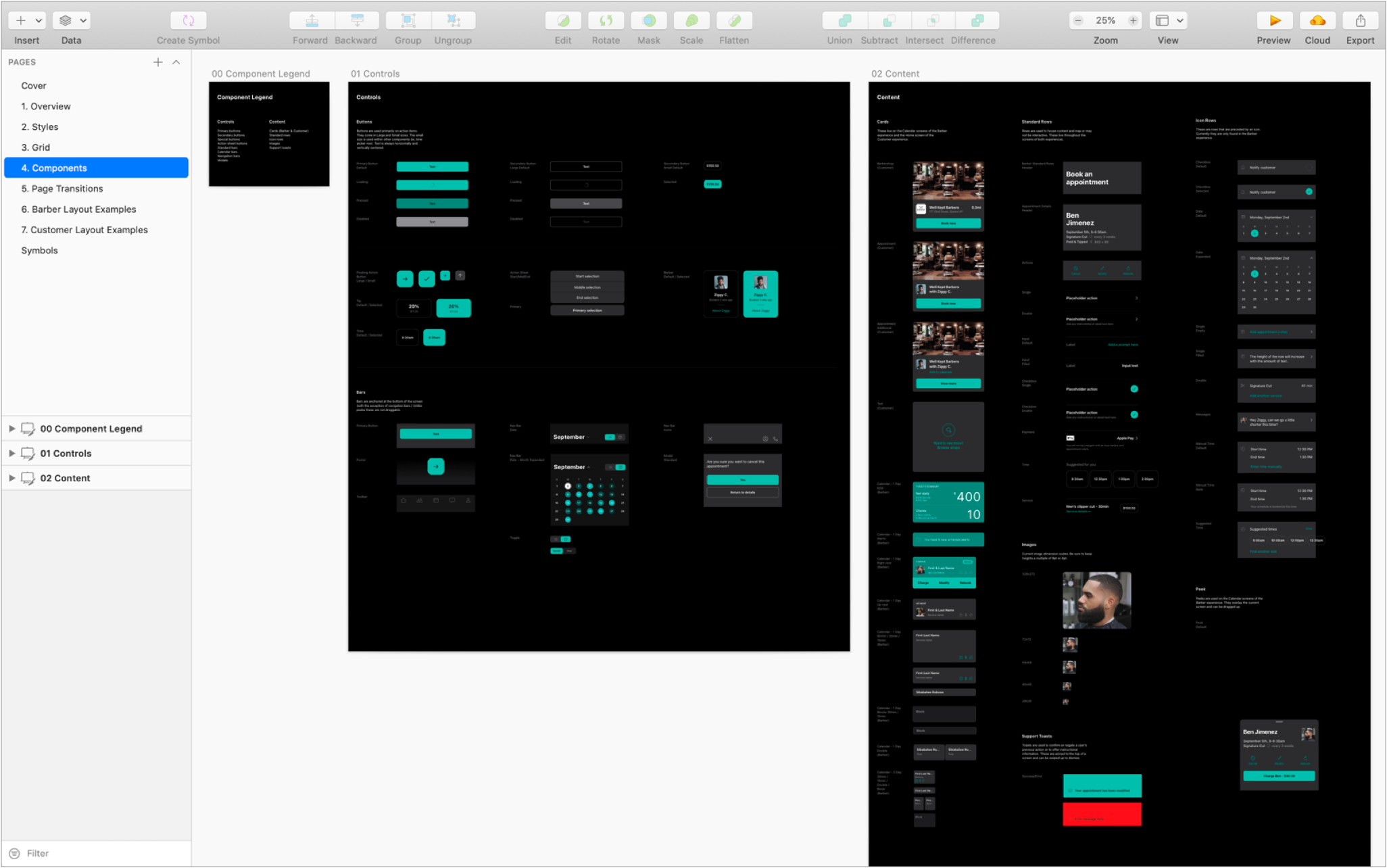Expand the 02 Content artboard layer
The height and width of the screenshot is (868, 1387).
point(11,478)
